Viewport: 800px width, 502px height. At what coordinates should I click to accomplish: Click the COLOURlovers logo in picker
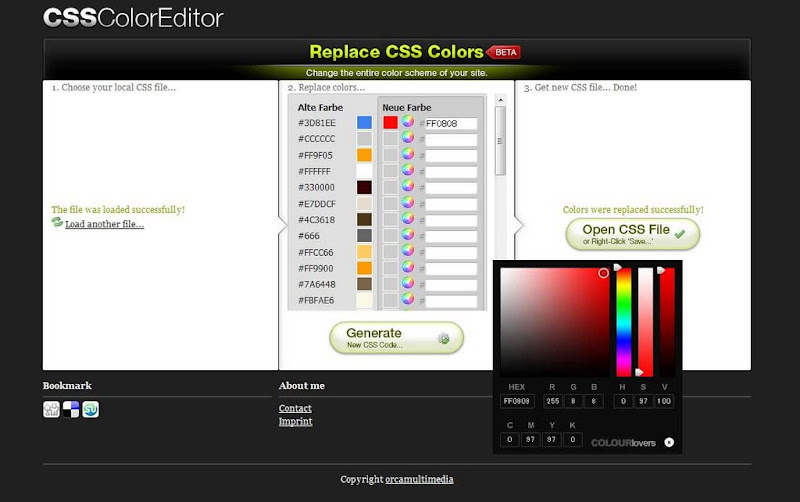coord(623,443)
